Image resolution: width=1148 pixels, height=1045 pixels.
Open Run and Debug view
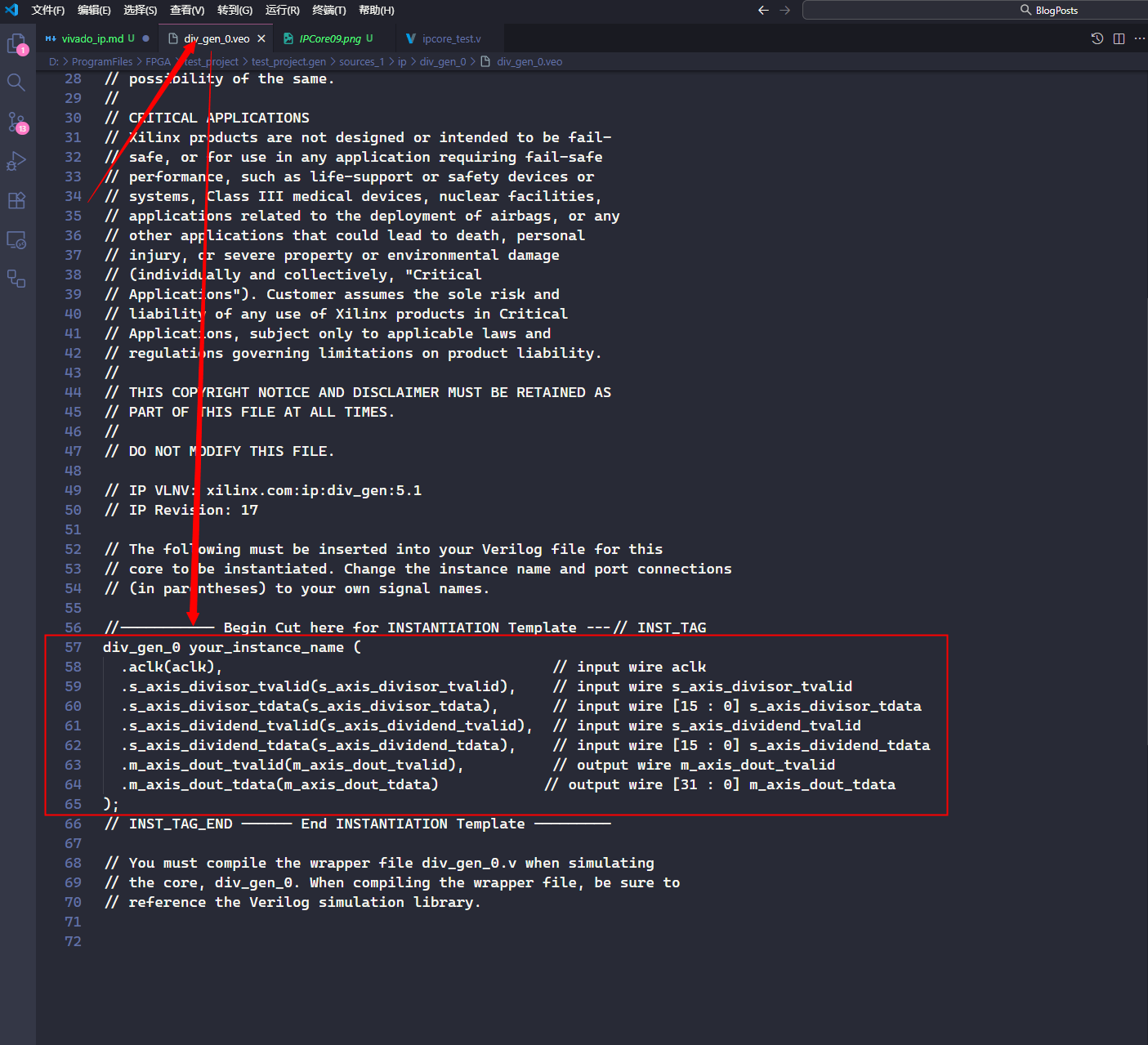(x=16, y=161)
